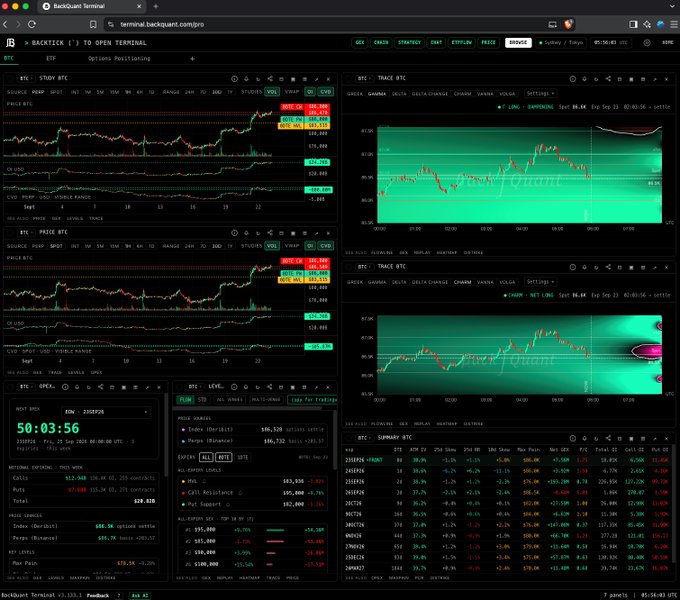
Task: Share the lower TRACE BTC panel
Action: [608, 267]
